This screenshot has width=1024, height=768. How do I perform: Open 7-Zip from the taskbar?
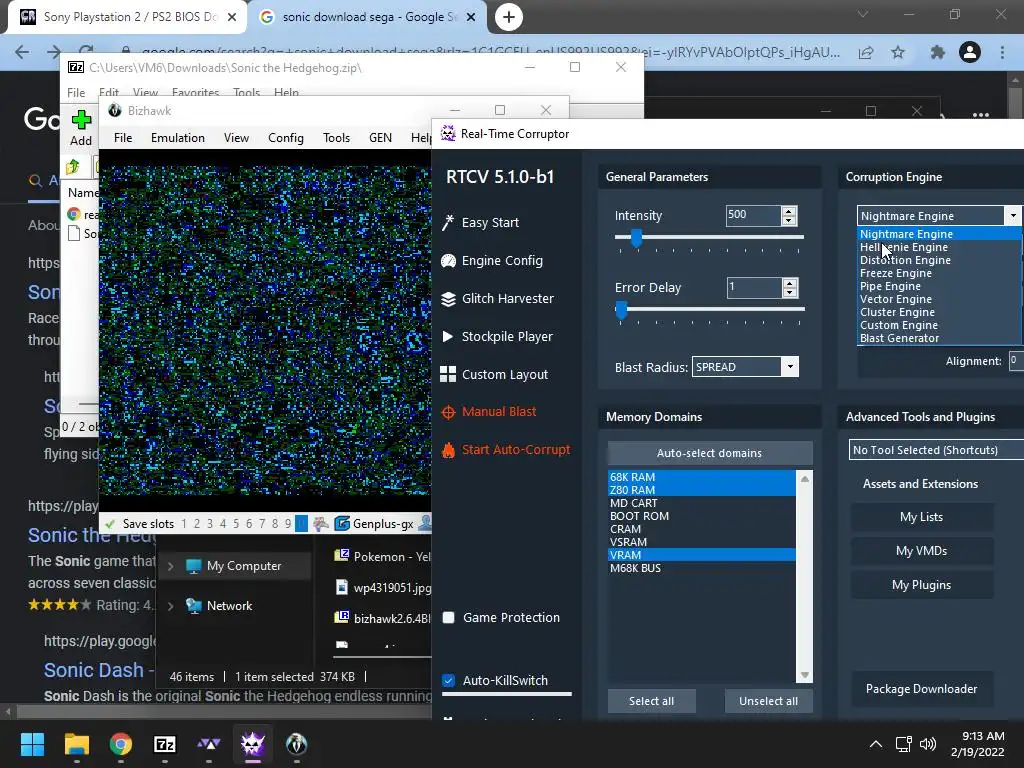coord(165,744)
